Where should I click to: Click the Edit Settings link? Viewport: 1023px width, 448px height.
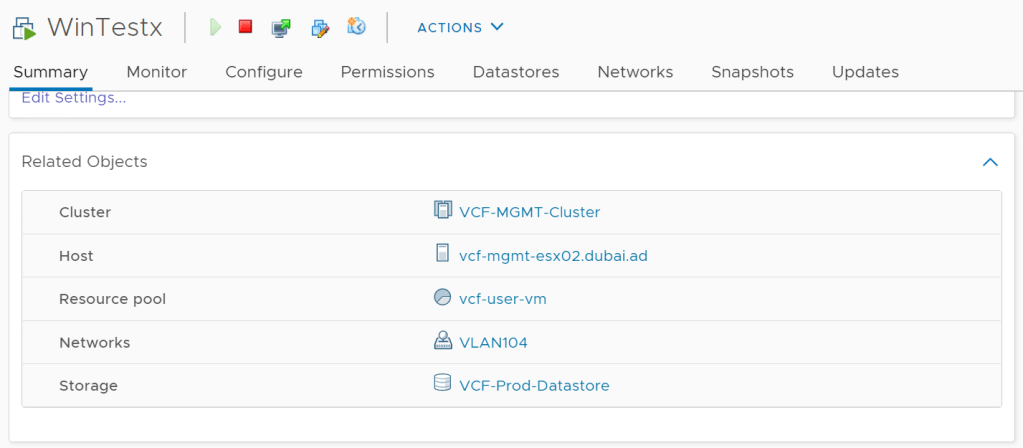tap(73, 98)
